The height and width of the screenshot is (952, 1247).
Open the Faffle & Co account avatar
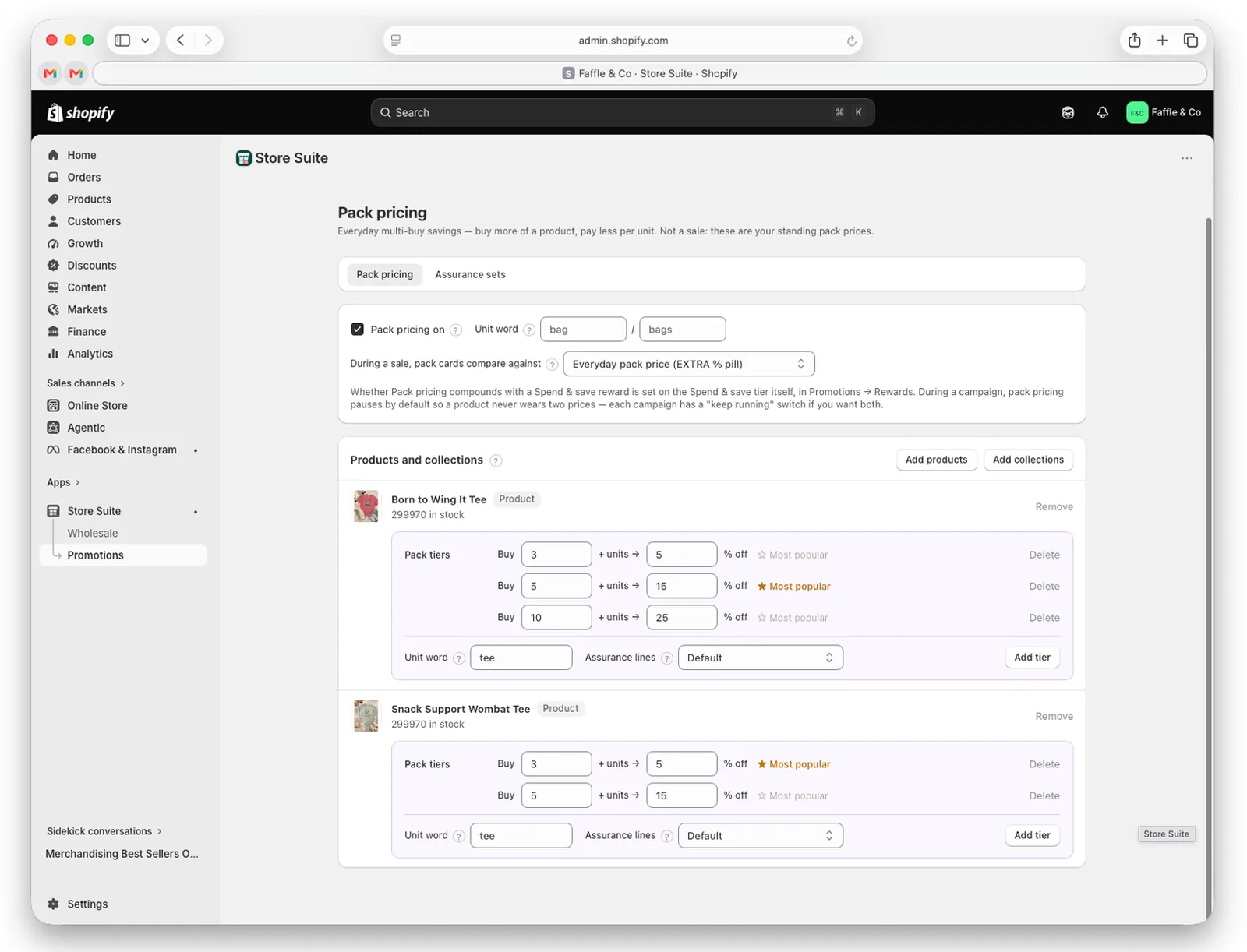[1137, 113]
